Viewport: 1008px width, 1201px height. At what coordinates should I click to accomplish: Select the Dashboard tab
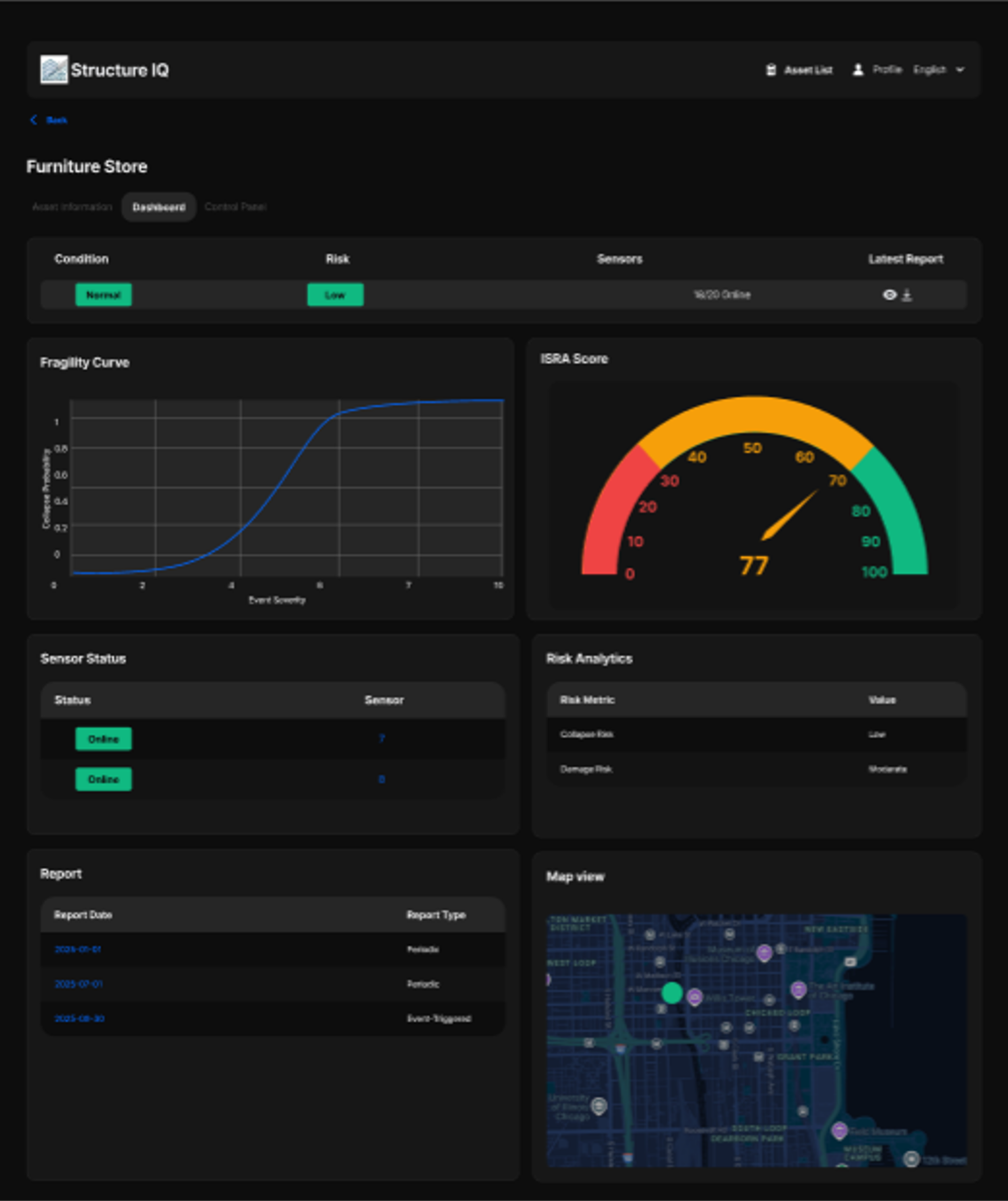pos(159,207)
